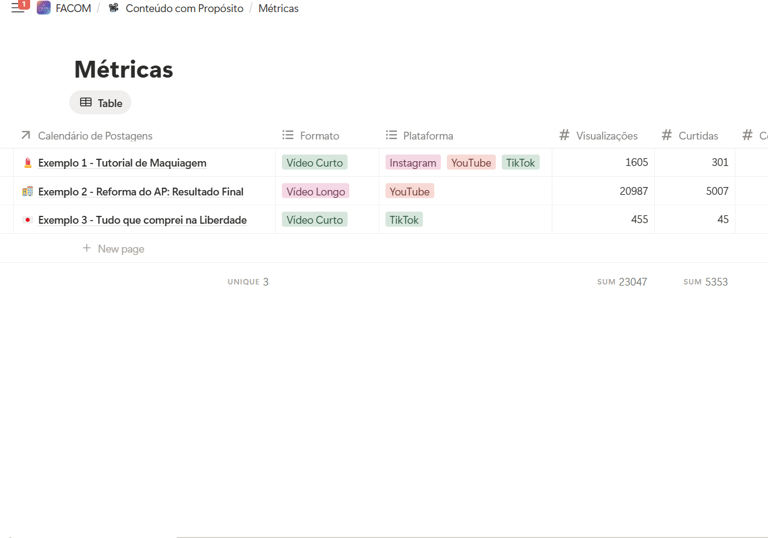
Task: Click the pink Vídeo Longo tag
Action: coord(315,191)
